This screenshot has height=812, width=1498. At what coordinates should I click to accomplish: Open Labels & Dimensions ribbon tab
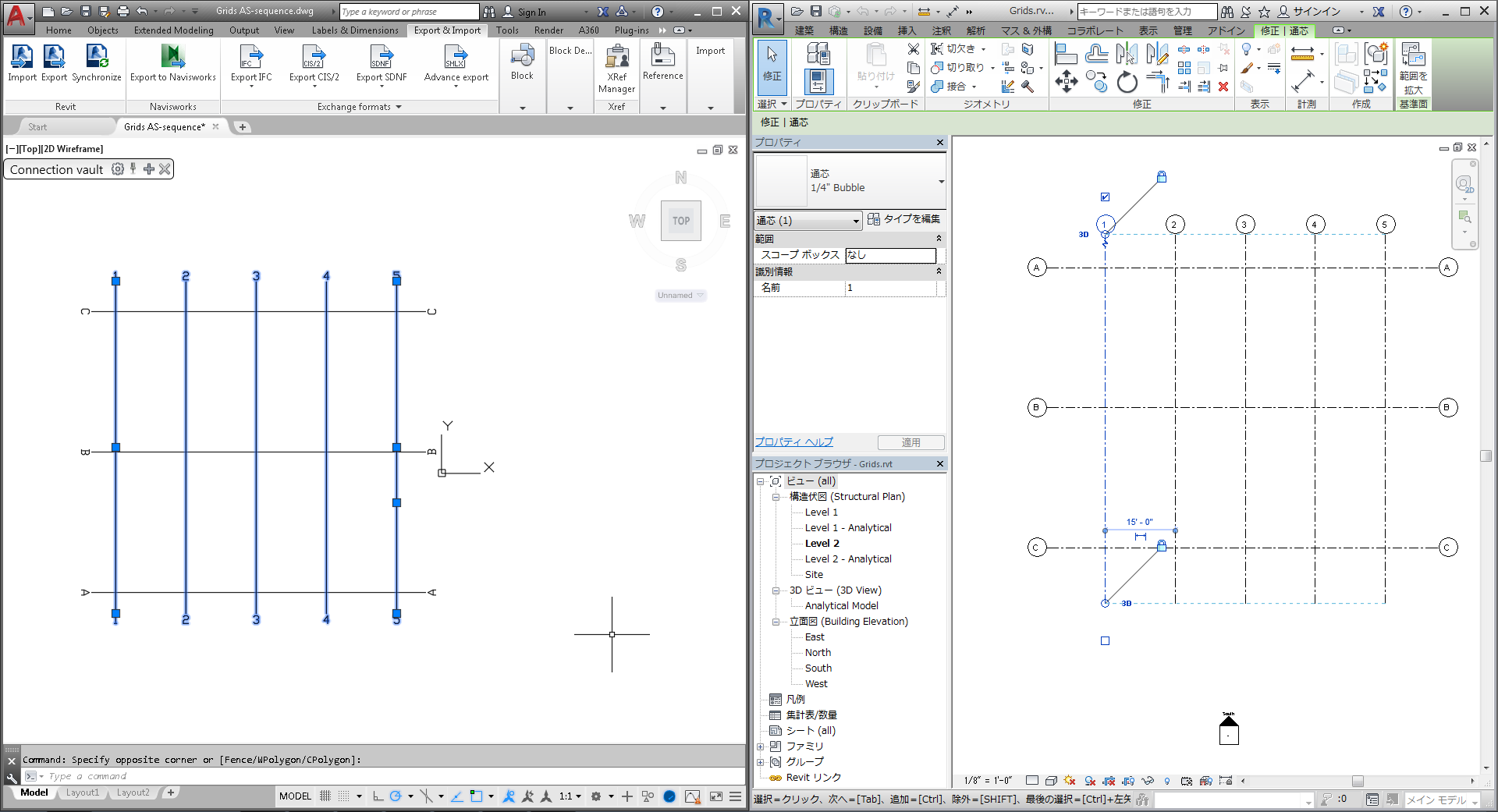pyautogui.click(x=355, y=30)
